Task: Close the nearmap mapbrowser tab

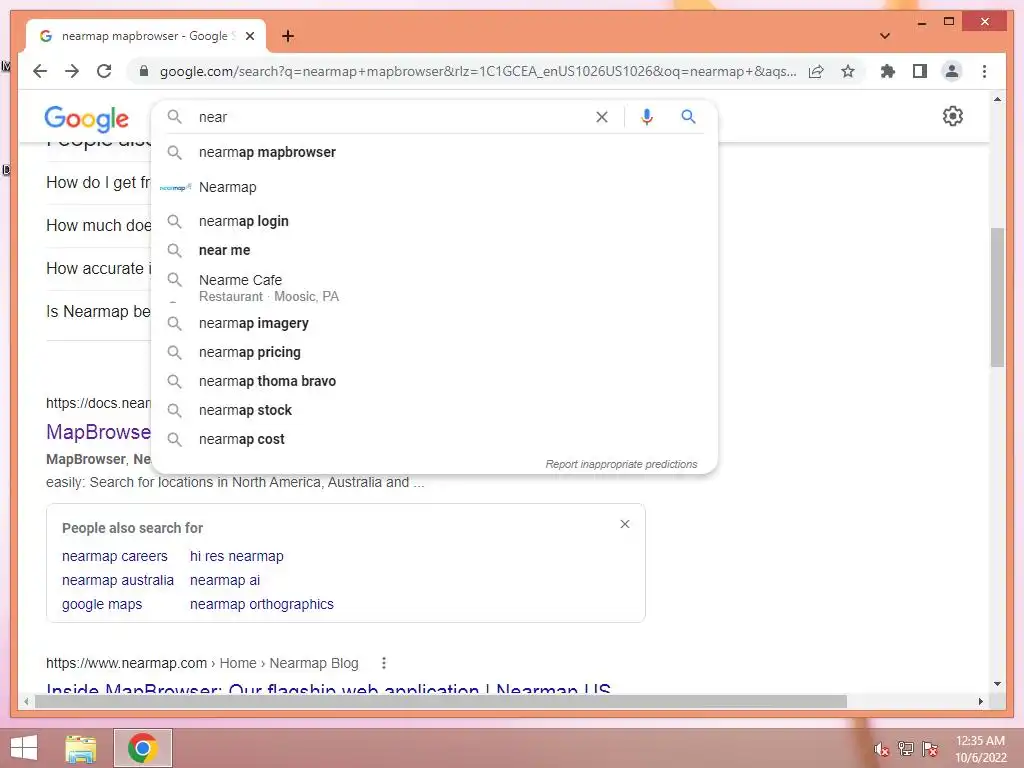Action: (x=249, y=36)
